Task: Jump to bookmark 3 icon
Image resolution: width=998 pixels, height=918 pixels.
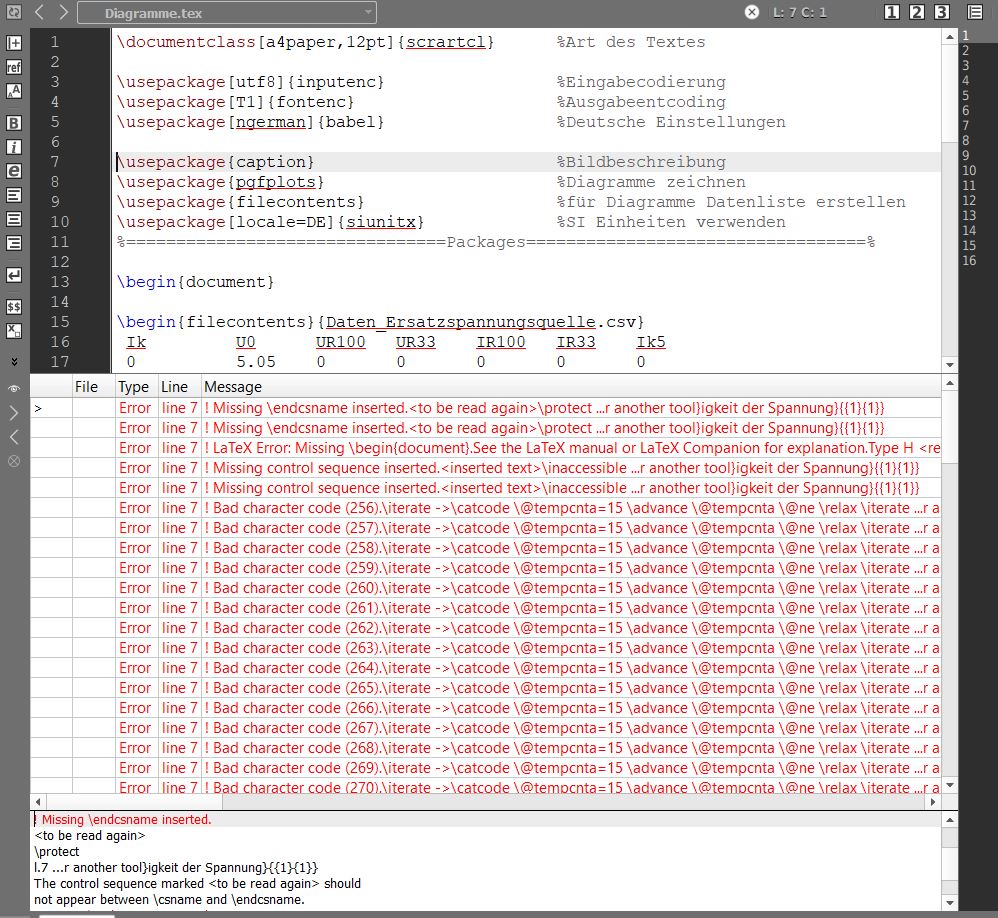Action: click(x=941, y=12)
